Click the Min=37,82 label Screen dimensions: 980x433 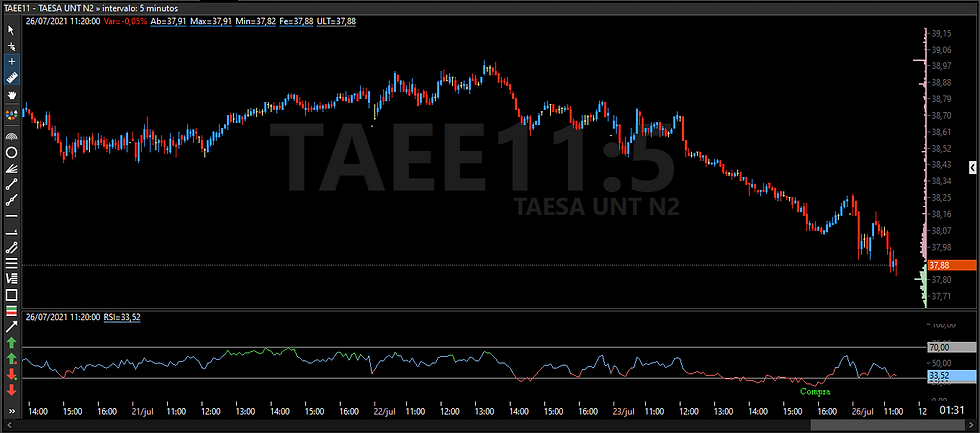tap(256, 21)
